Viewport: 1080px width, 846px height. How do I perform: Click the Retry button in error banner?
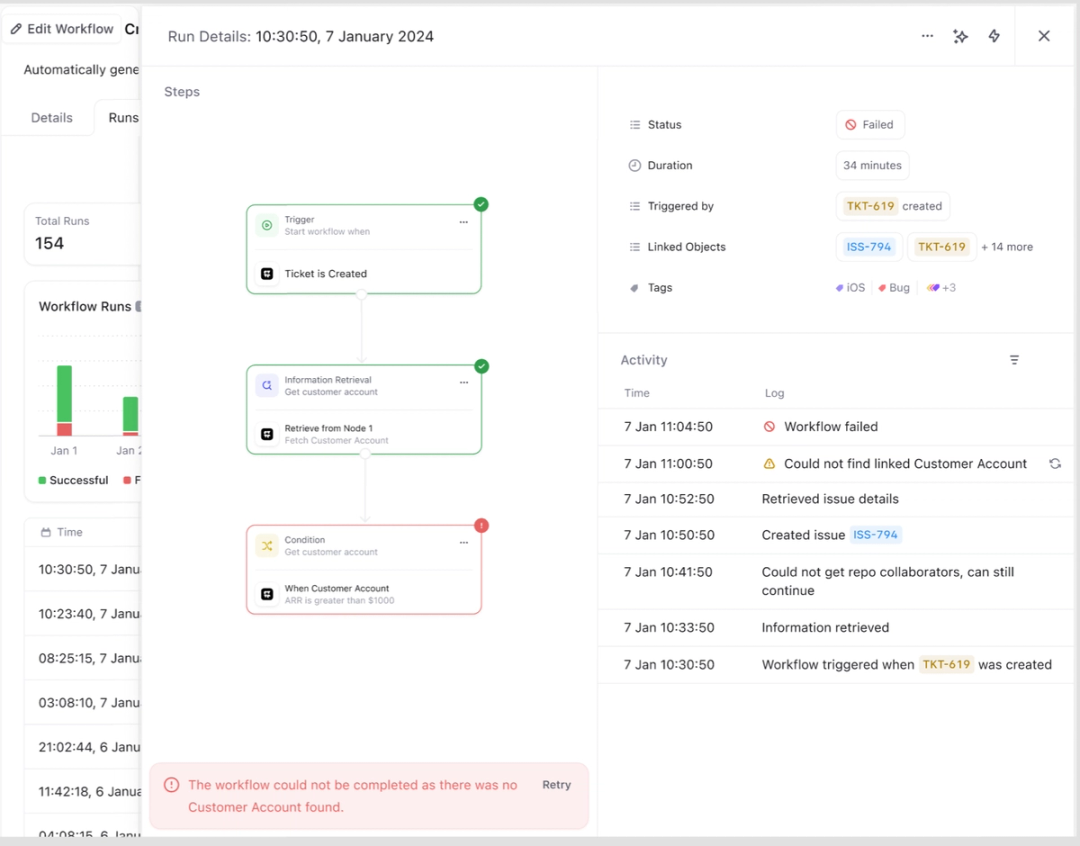[x=556, y=785]
